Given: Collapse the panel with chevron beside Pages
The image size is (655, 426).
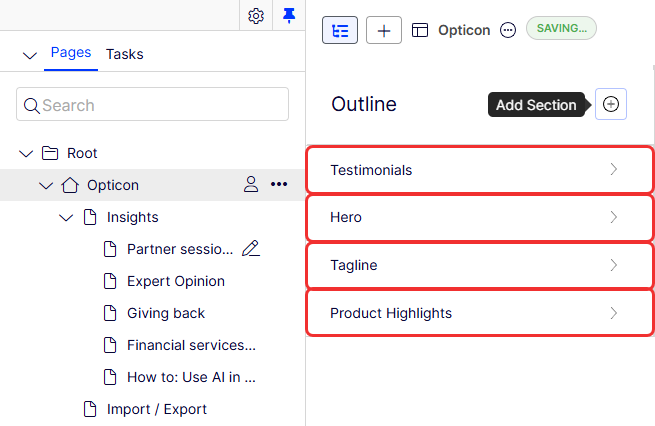Looking at the screenshot, I should (x=30, y=55).
